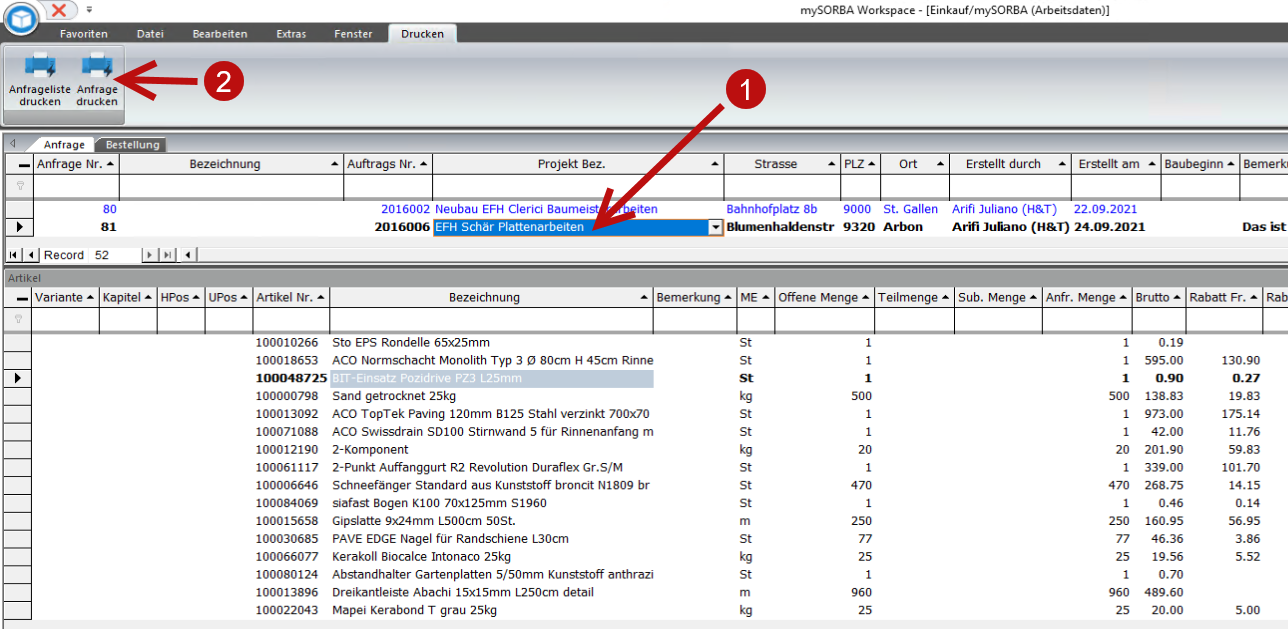Switch to the Anfrage tab
The height and width of the screenshot is (629, 1288).
coord(64,145)
